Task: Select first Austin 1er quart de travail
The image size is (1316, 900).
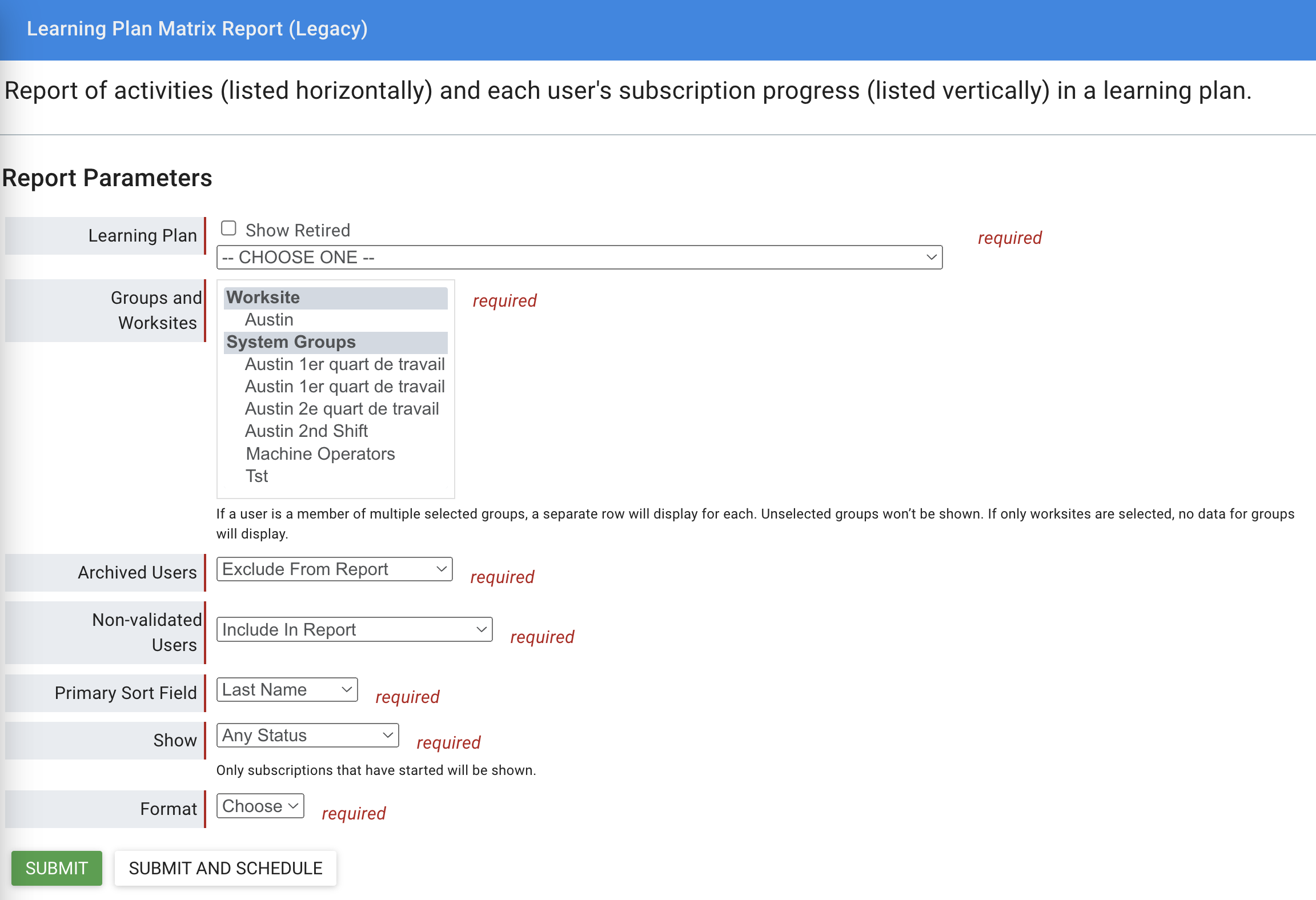Action: coord(344,364)
